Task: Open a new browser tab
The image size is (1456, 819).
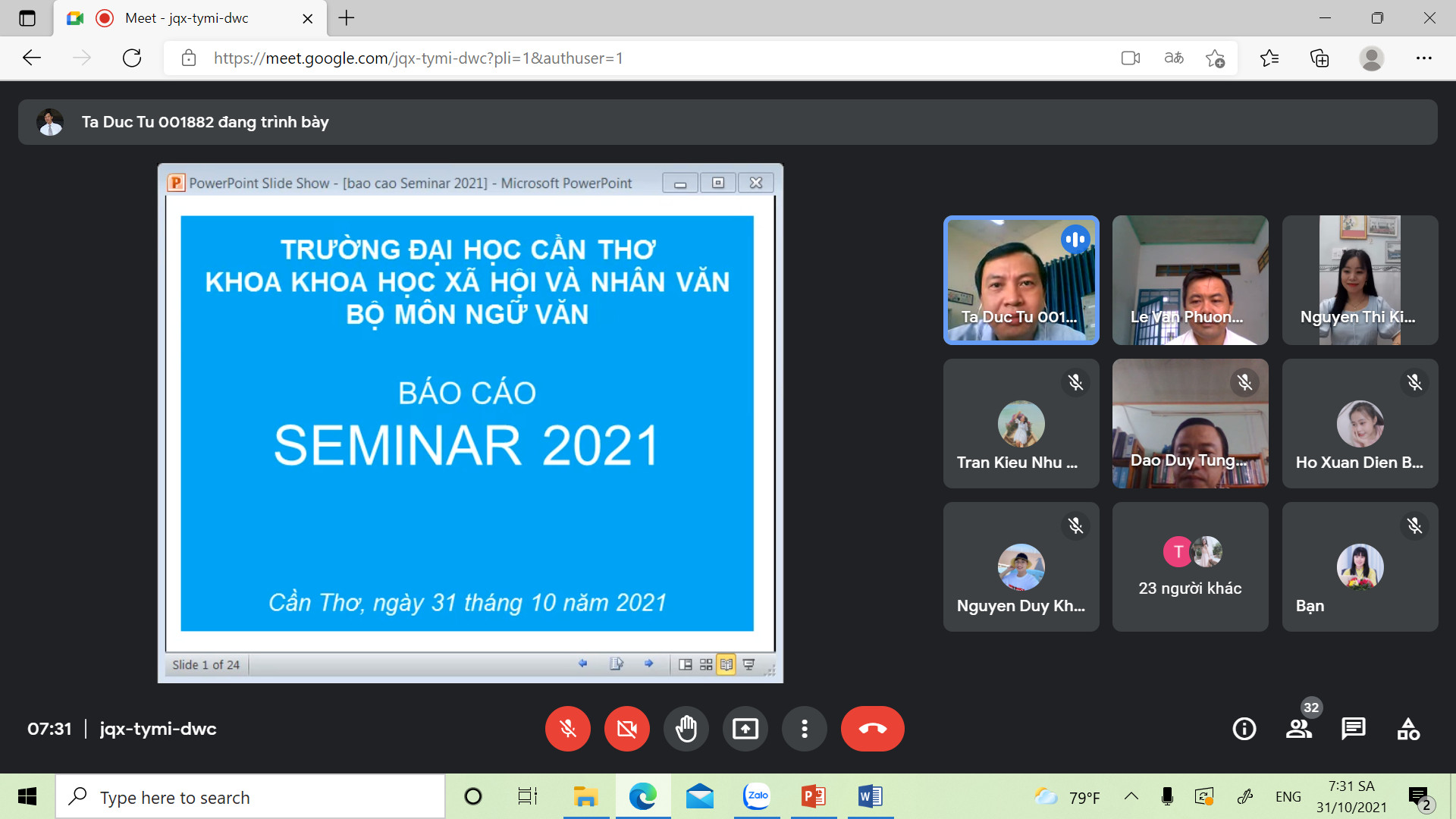Action: point(347,18)
